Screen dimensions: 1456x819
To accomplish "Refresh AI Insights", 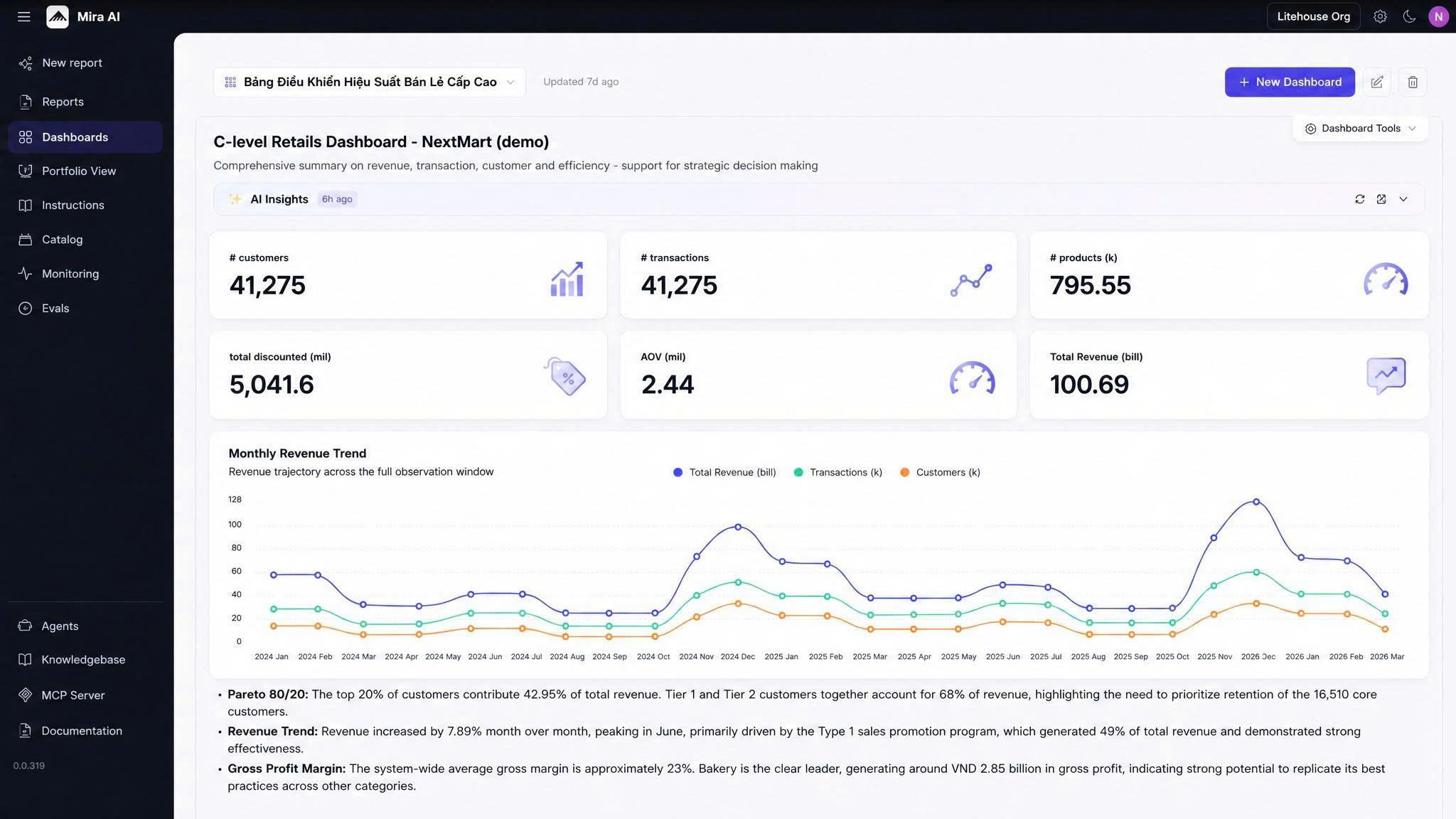I will click(x=1360, y=199).
